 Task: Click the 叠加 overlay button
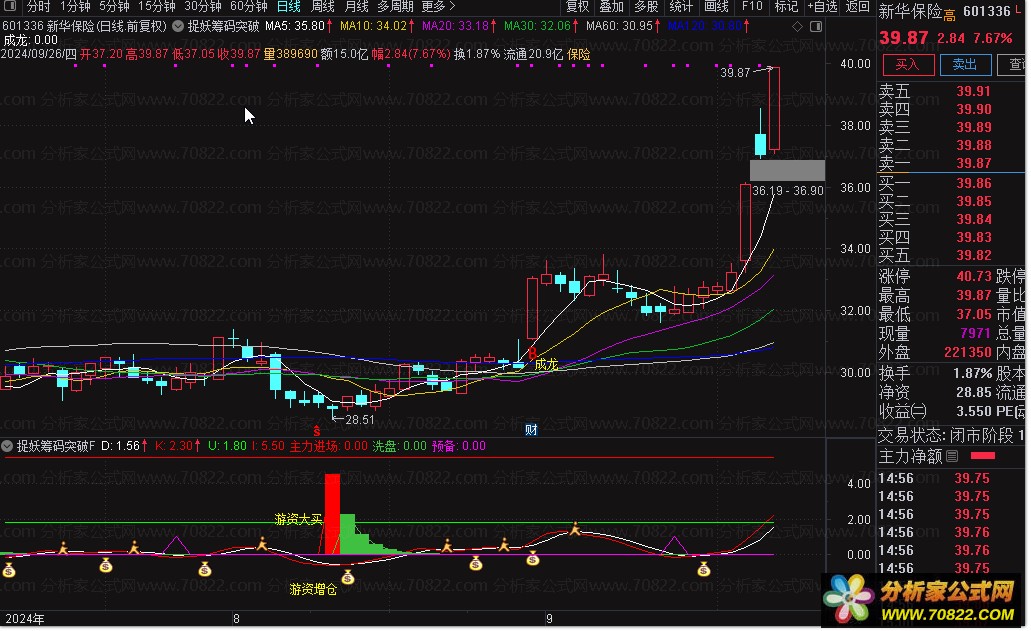(611, 7)
